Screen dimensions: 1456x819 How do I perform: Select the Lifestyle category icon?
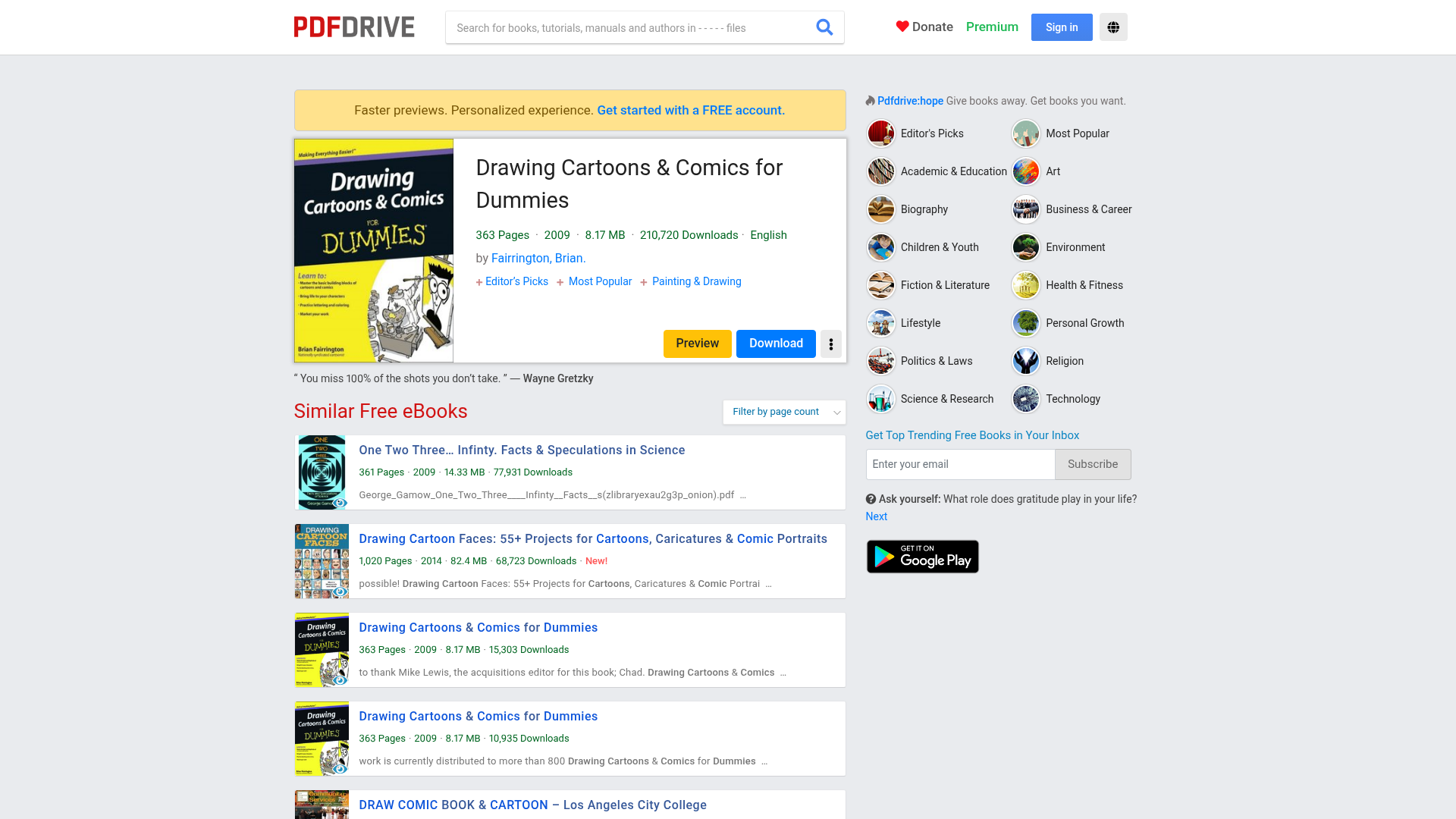coord(881,323)
